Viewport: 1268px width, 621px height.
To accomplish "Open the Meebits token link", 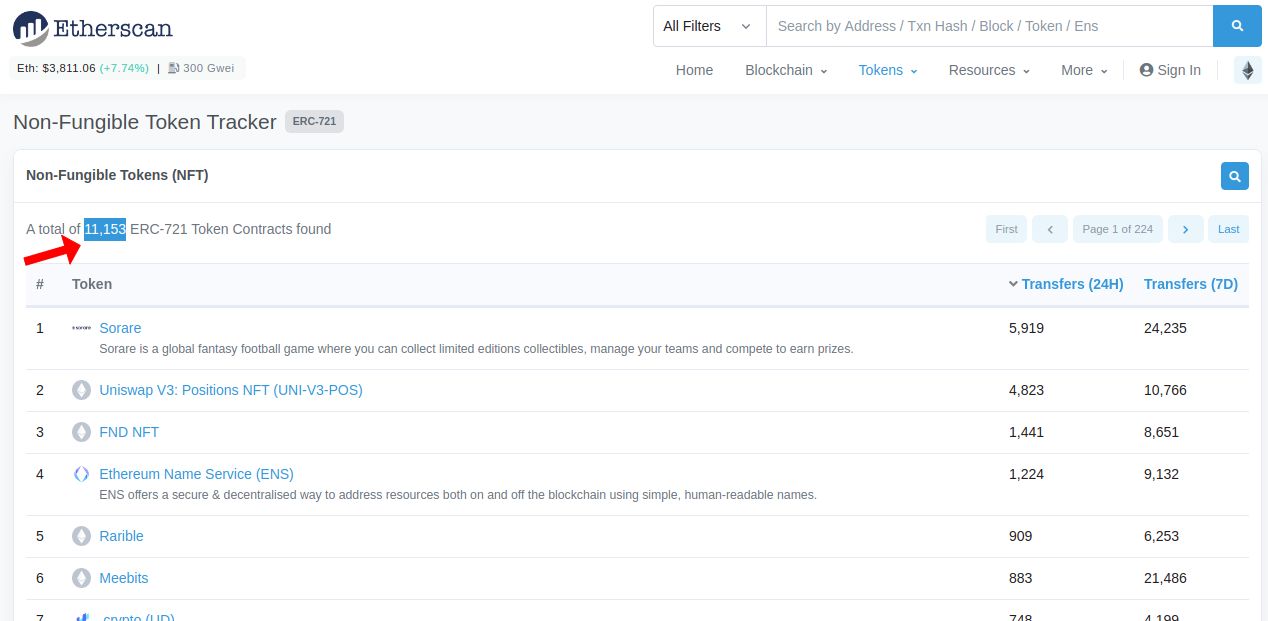I will pos(123,578).
